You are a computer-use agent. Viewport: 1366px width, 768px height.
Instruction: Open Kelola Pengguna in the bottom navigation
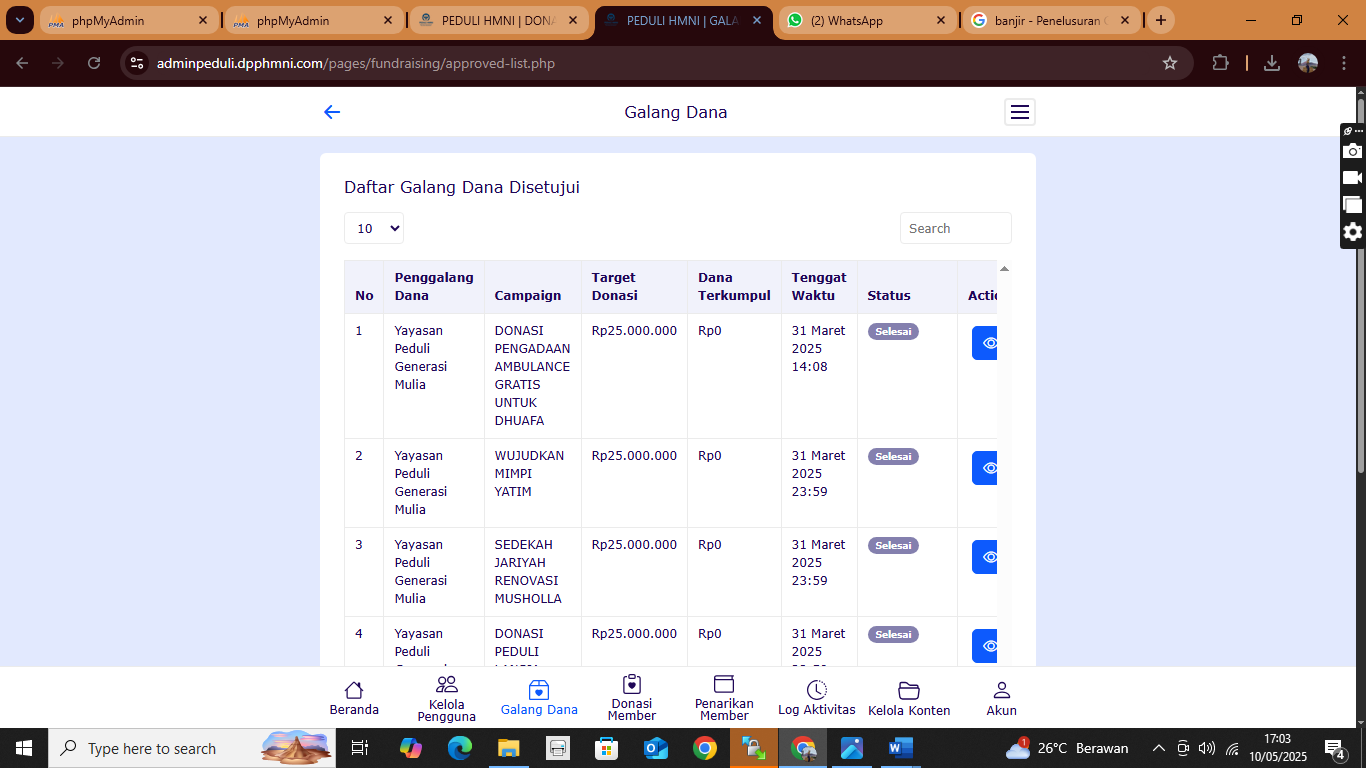447,698
